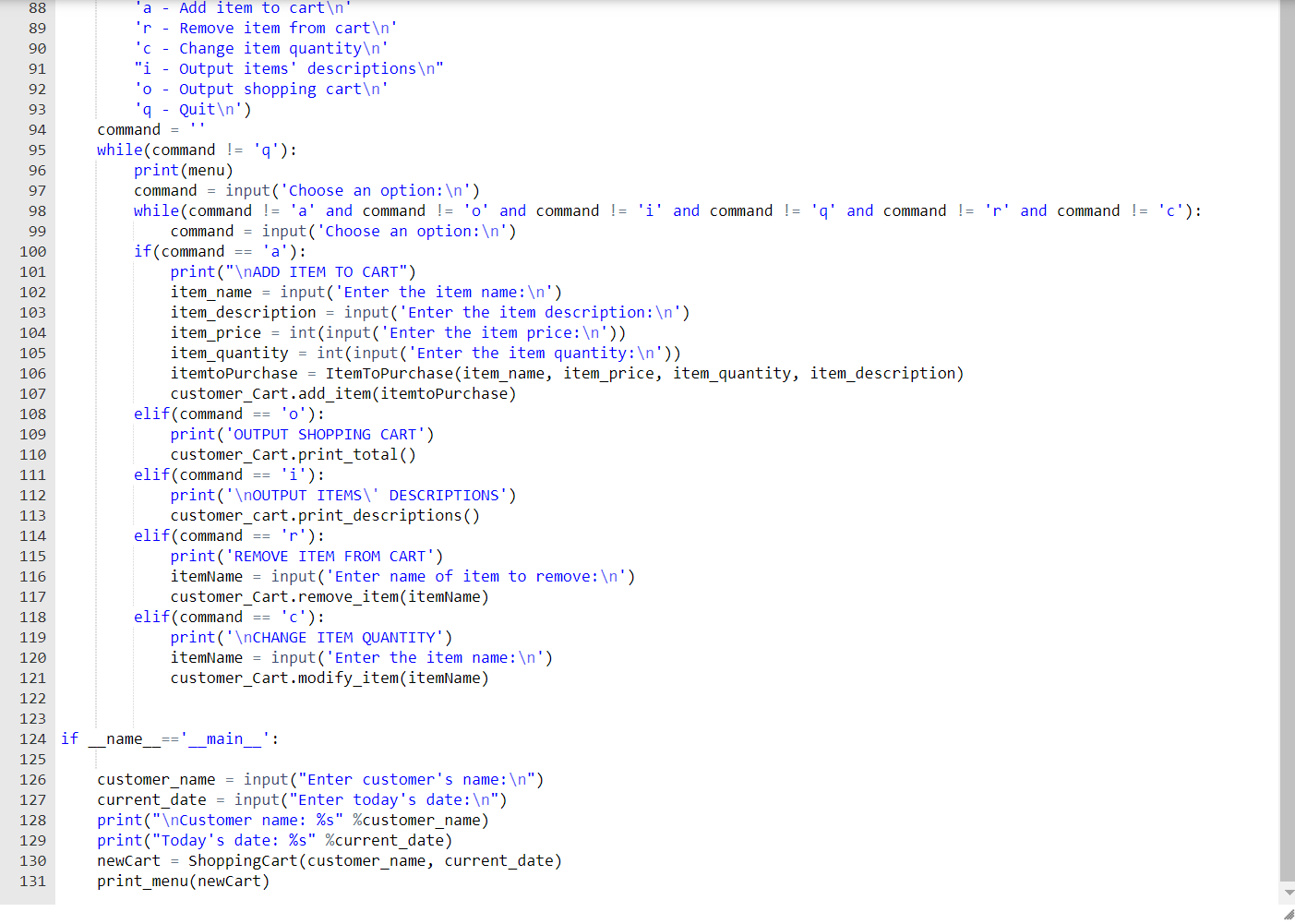1295x924 pixels.
Task: Click line number 94 in the gutter
Action: point(36,129)
